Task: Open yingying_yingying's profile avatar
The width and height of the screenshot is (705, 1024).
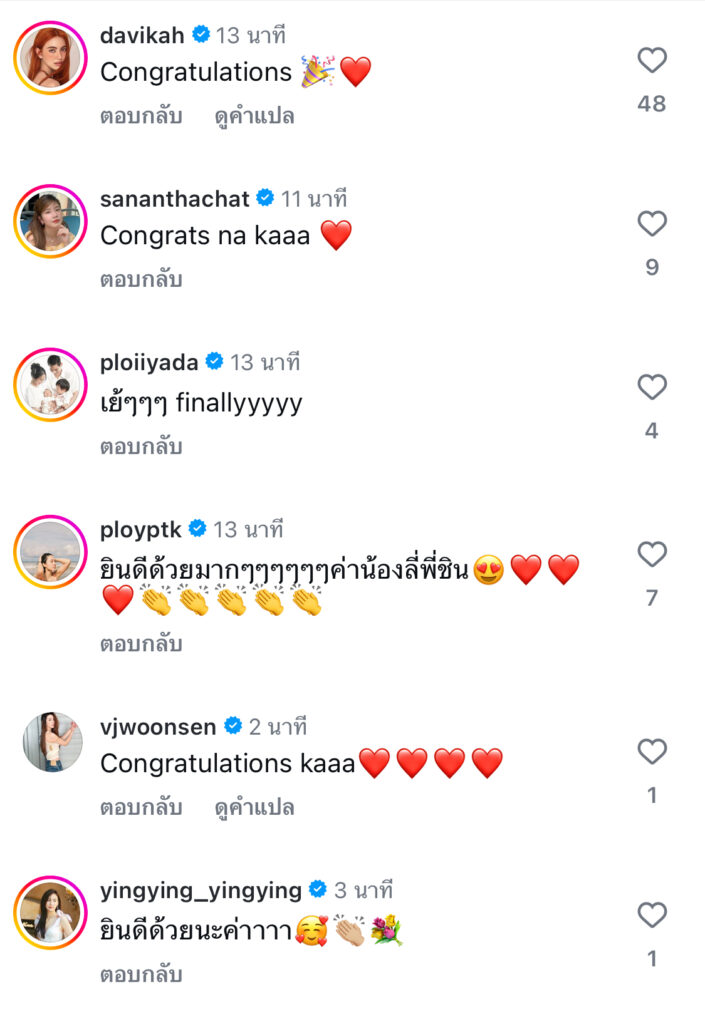Action: point(52,913)
